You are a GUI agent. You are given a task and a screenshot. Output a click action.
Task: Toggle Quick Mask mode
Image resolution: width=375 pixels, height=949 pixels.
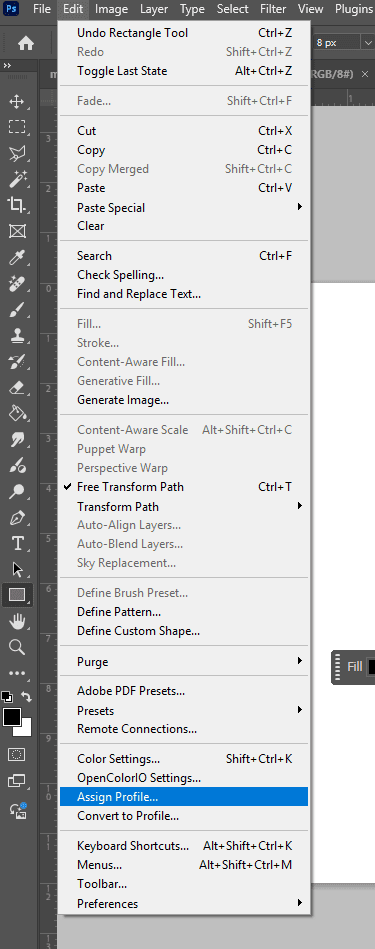click(x=17, y=755)
